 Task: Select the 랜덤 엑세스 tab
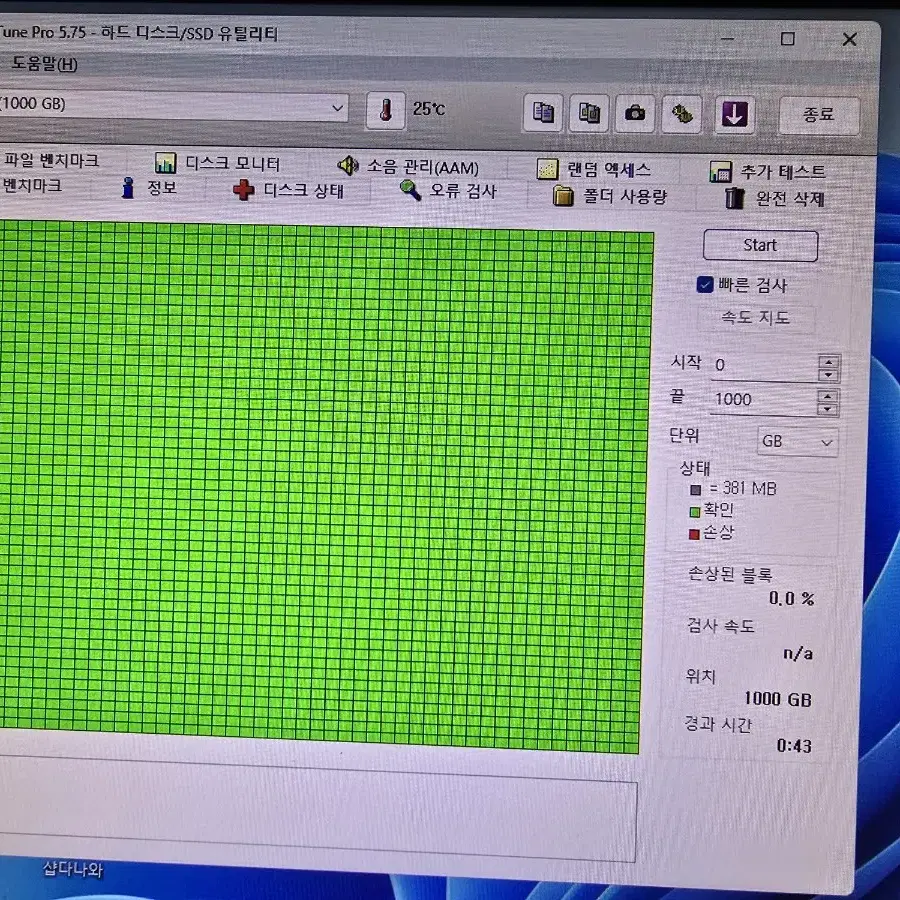tap(595, 170)
